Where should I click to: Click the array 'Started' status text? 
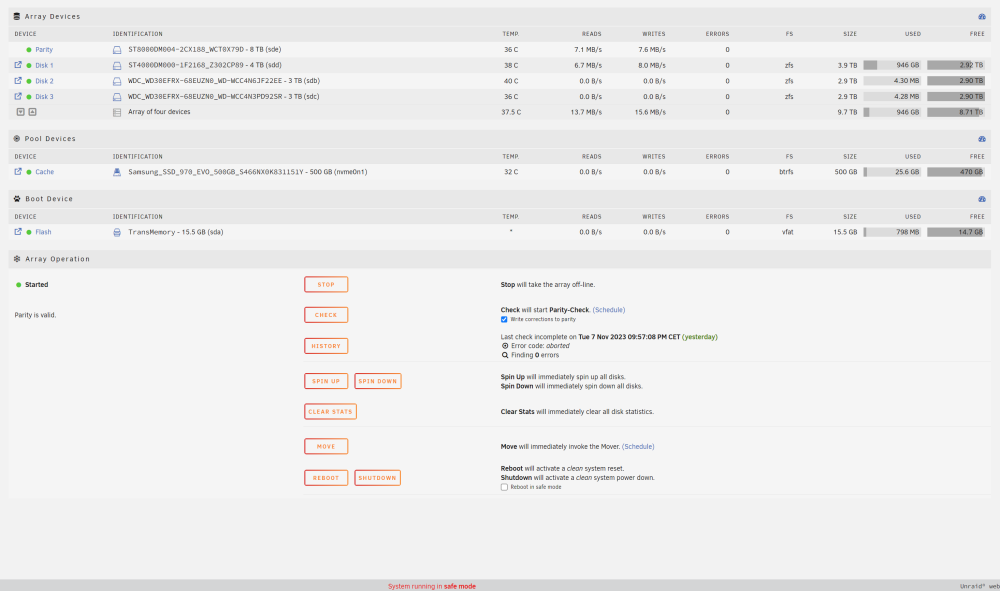coord(36,284)
